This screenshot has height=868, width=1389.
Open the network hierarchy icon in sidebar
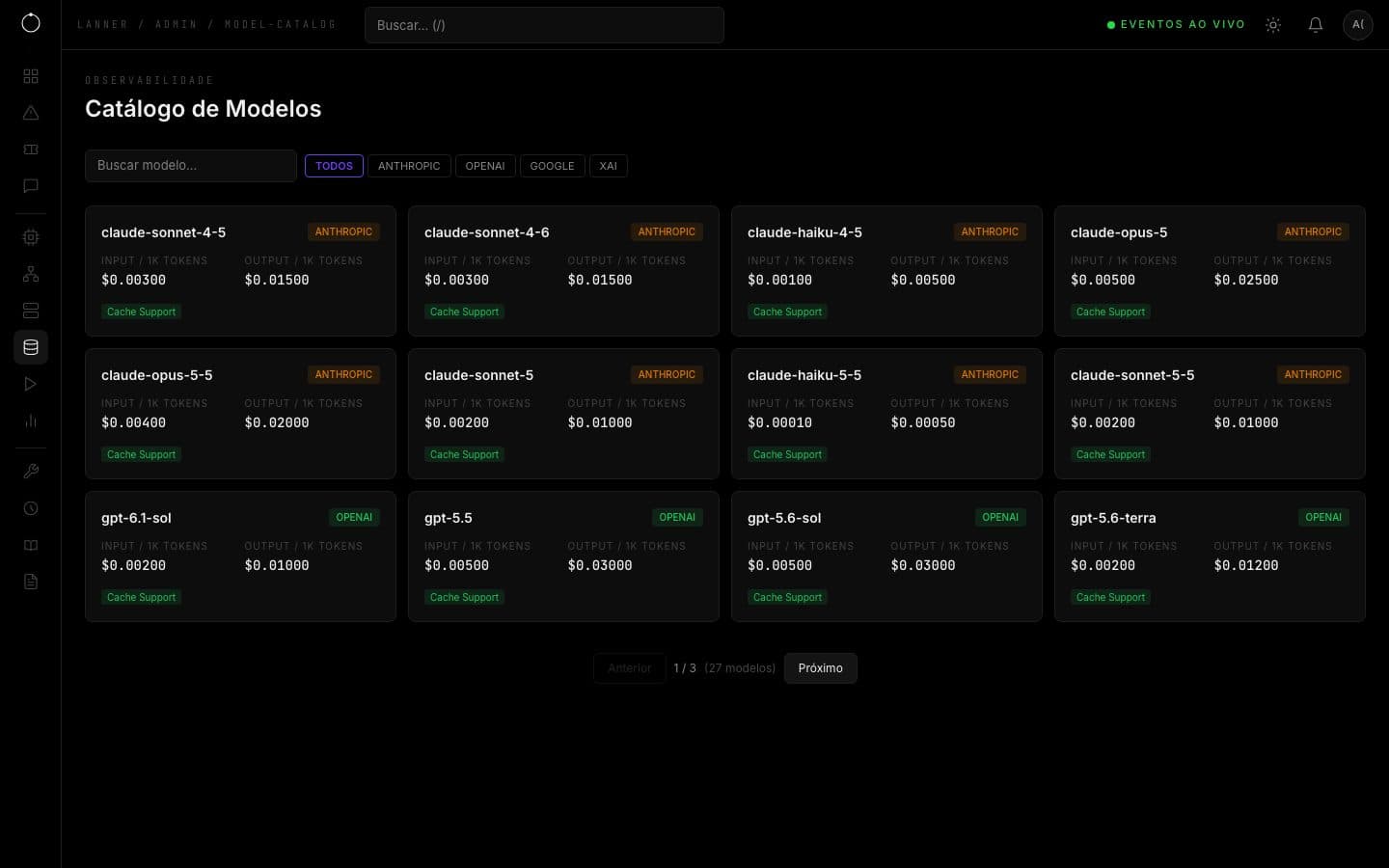31,274
